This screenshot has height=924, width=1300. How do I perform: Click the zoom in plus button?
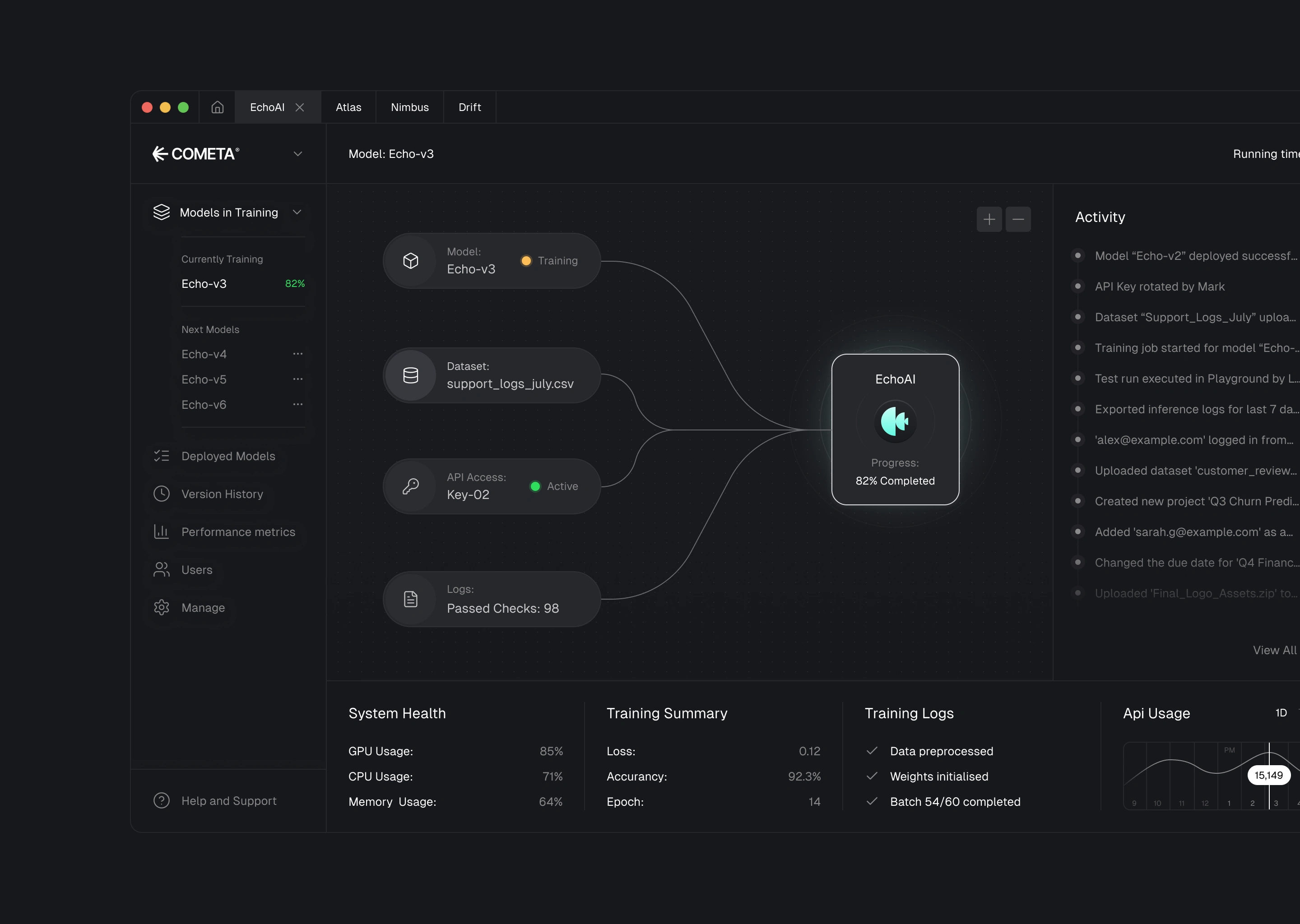click(989, 219)
